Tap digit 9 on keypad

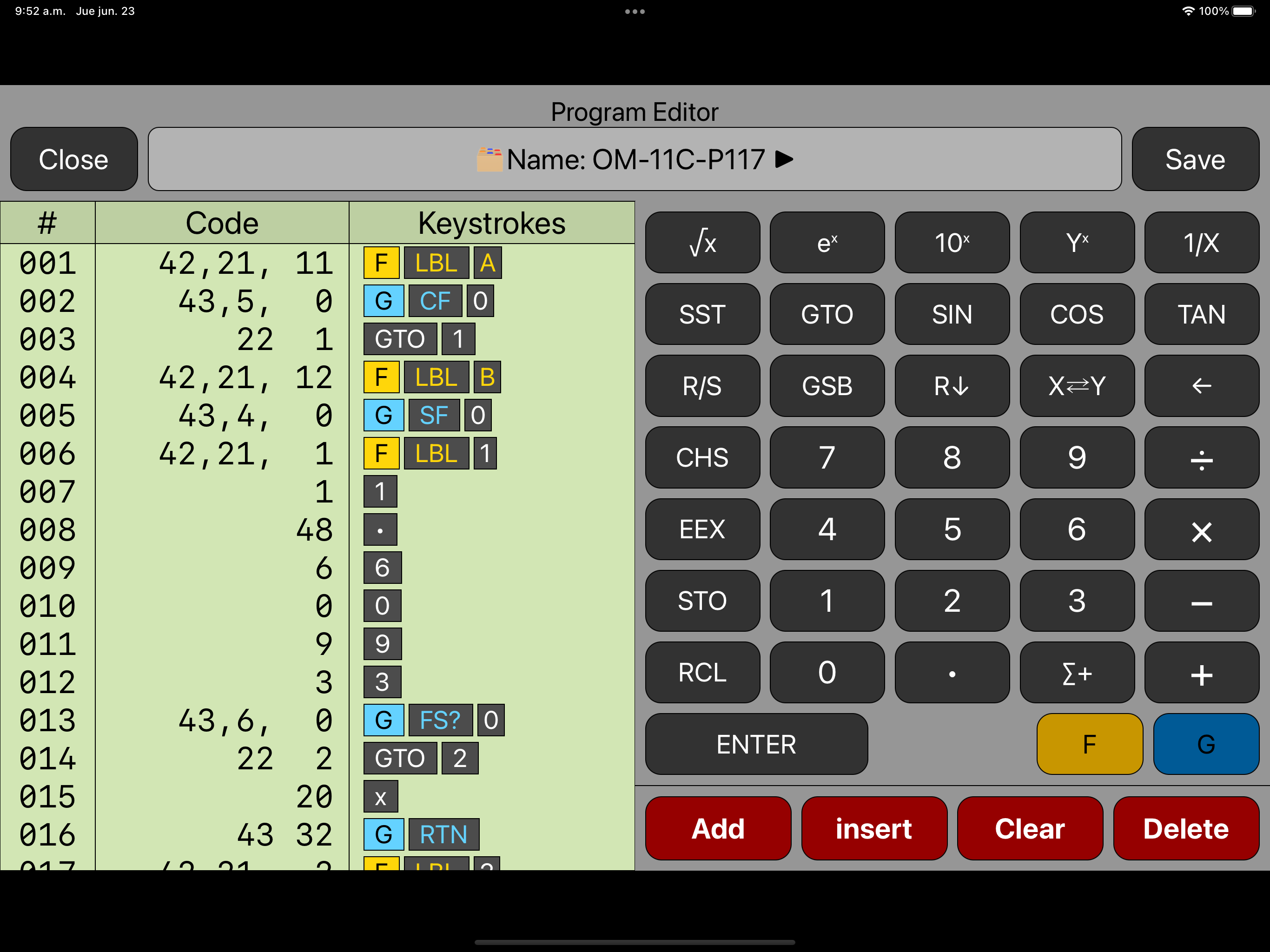click(x=1077, y=457)
